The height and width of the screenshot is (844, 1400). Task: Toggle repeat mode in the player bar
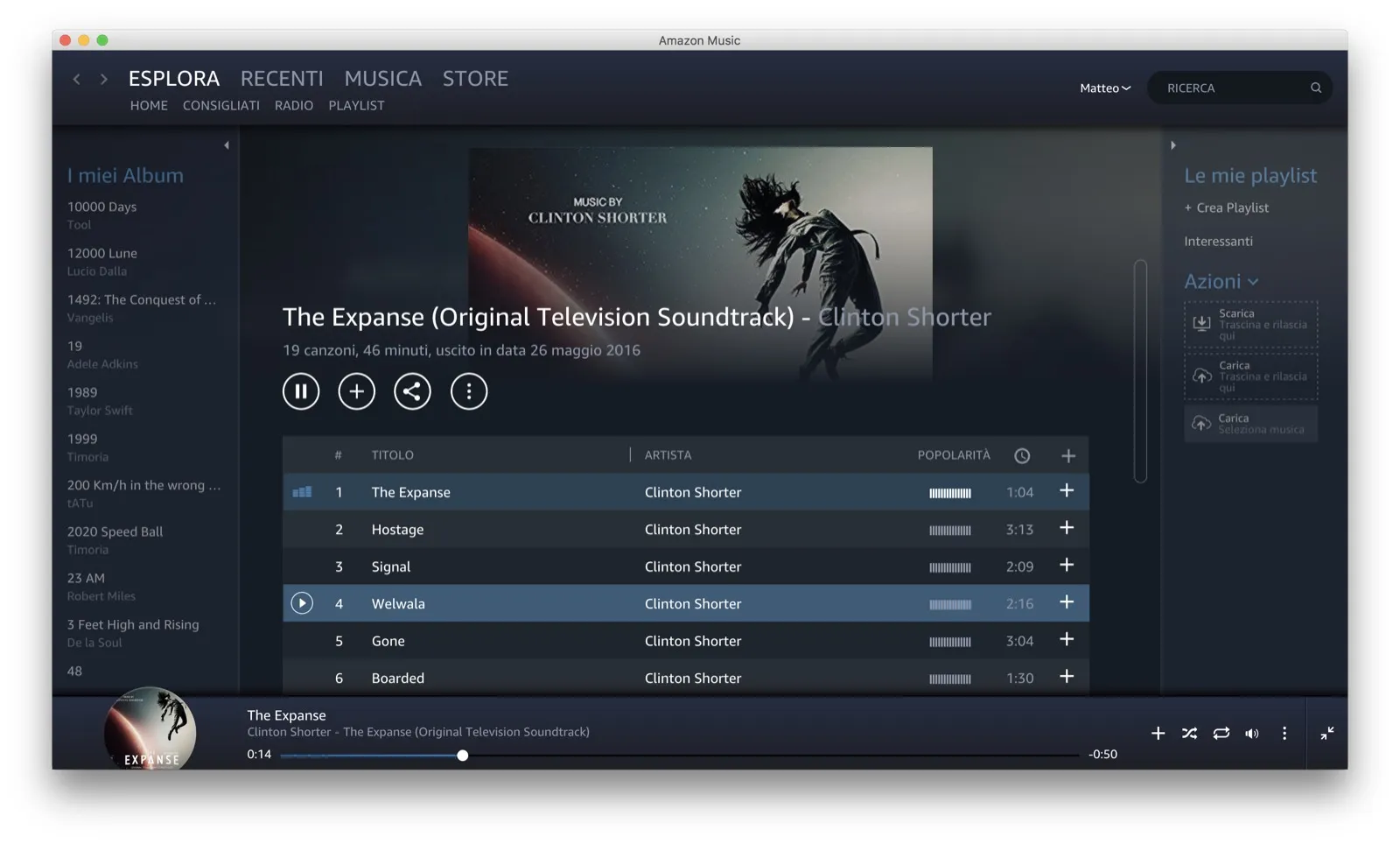click(1221, 733)
